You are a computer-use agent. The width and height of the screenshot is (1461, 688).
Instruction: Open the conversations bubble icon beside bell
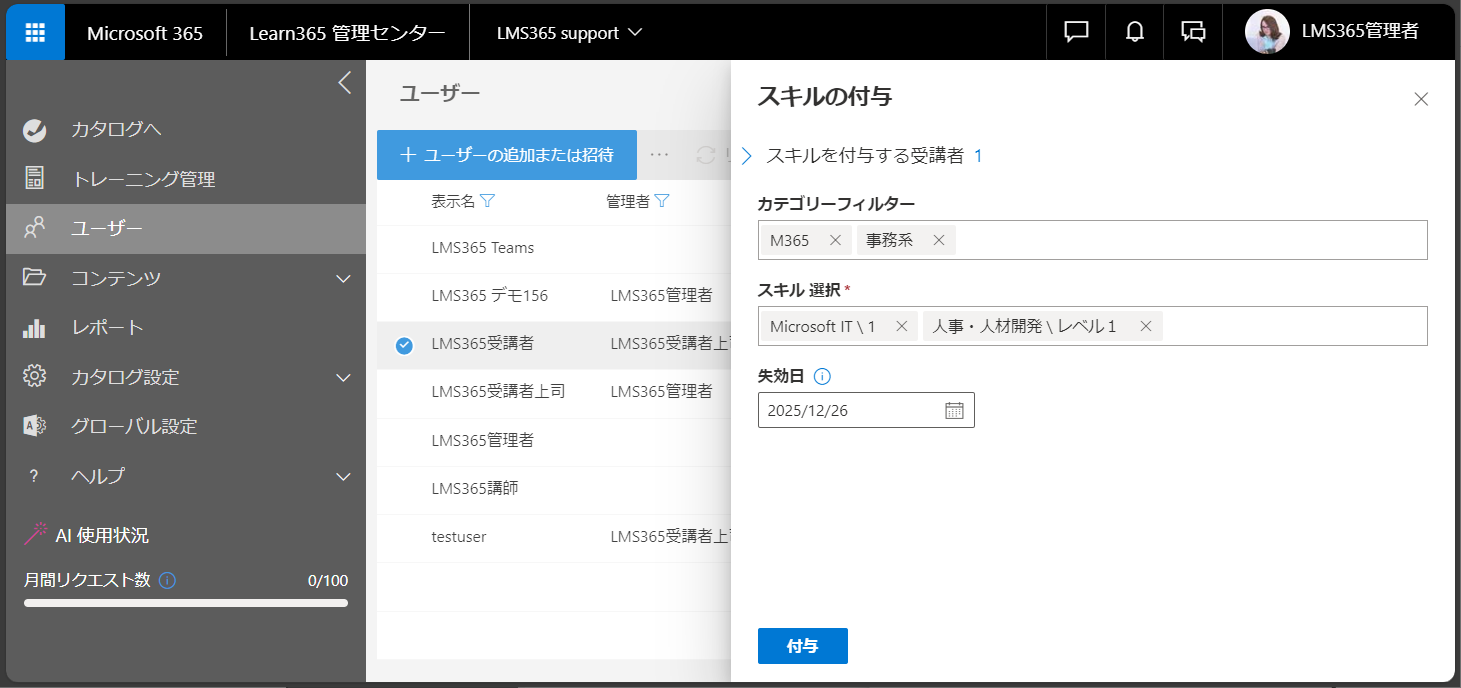pyautogui.click(x=1193, y=32)
